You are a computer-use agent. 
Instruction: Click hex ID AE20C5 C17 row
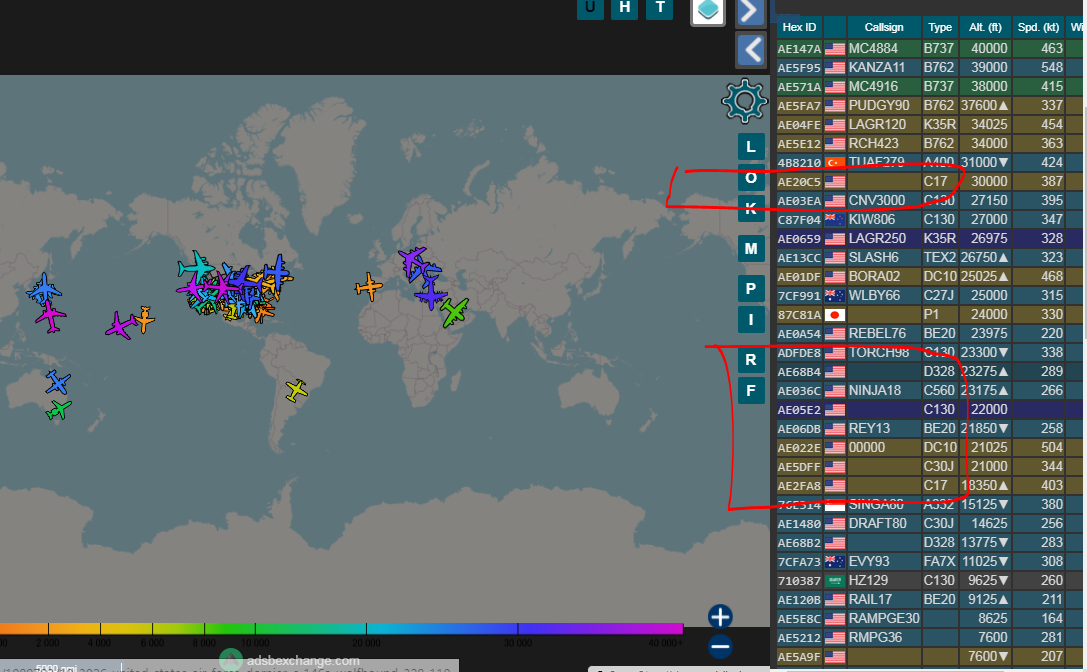coord(799,182)
